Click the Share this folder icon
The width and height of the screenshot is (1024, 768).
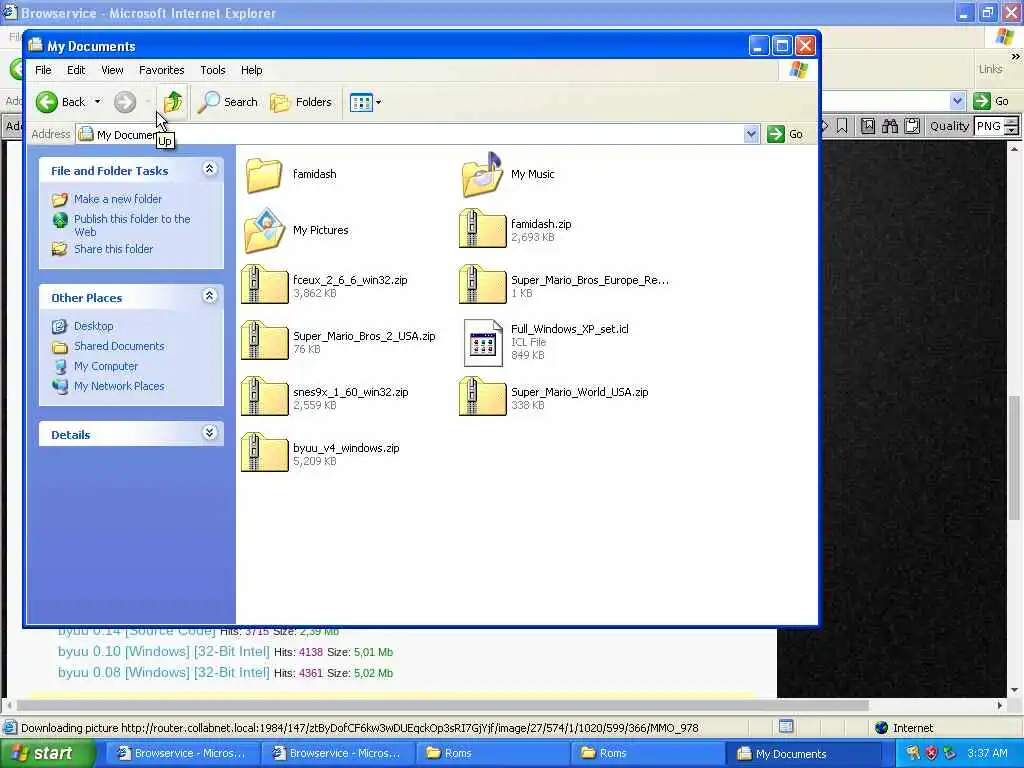pos(59,249)
